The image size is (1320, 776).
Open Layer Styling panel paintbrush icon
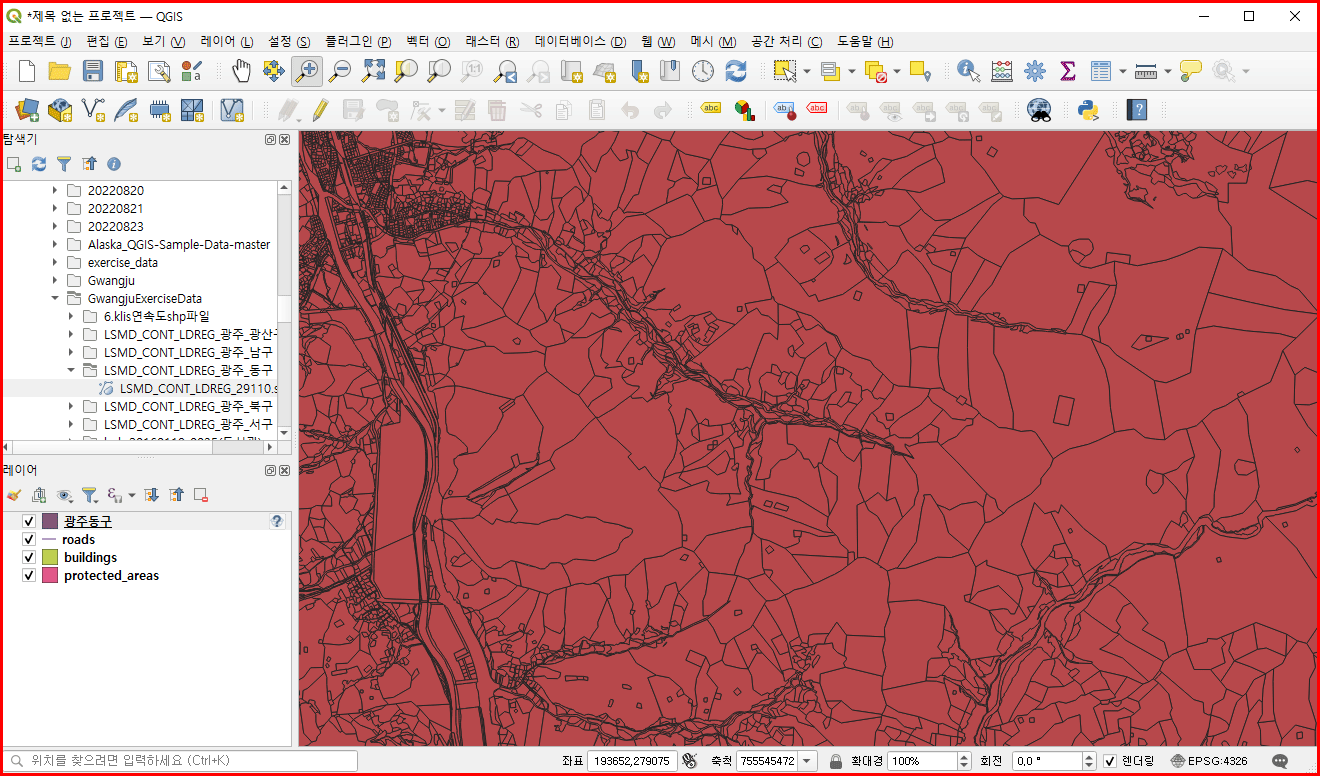coord(14,494)
